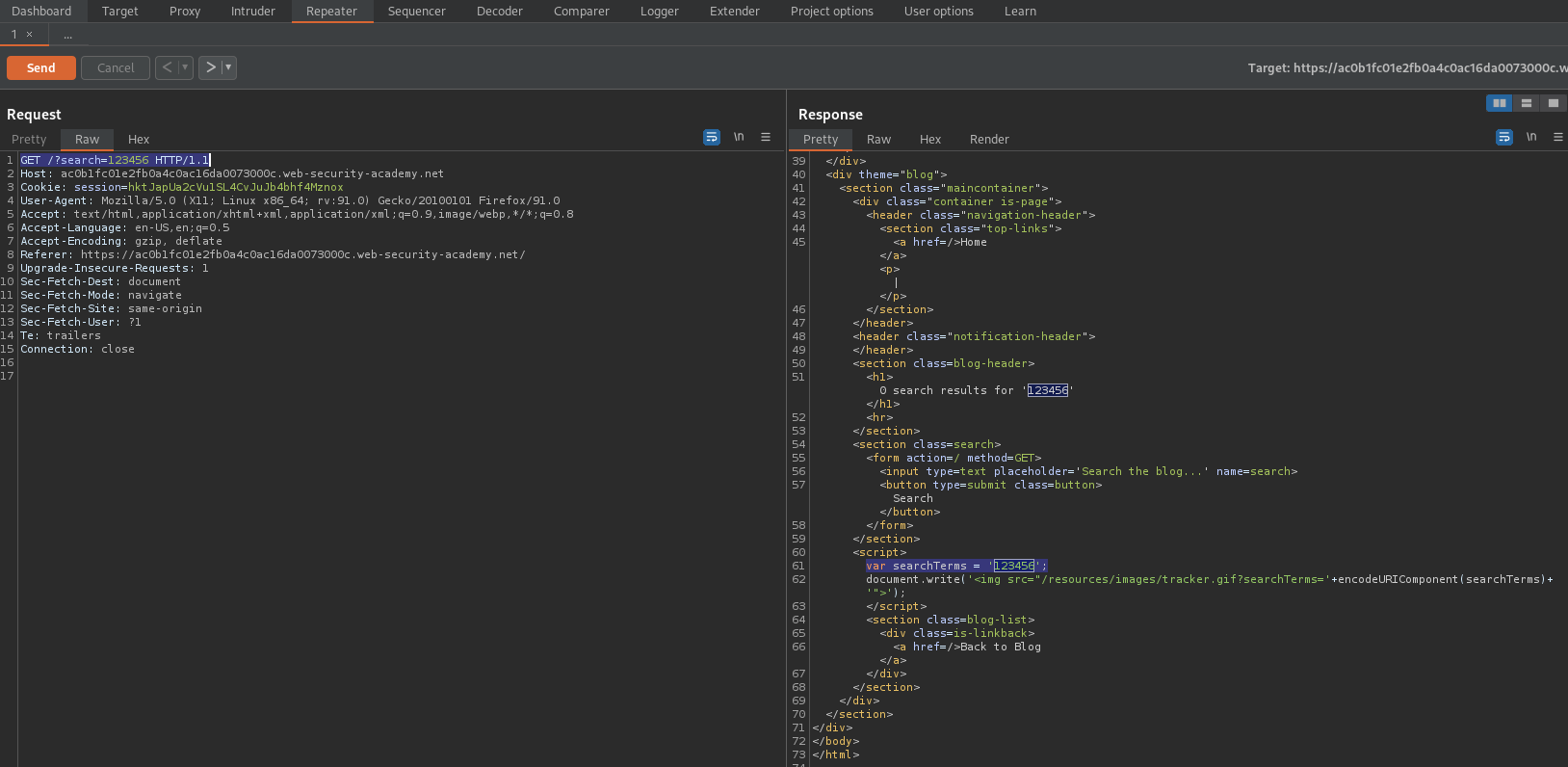Select side-by-side layout view icon

[1500, 103]
